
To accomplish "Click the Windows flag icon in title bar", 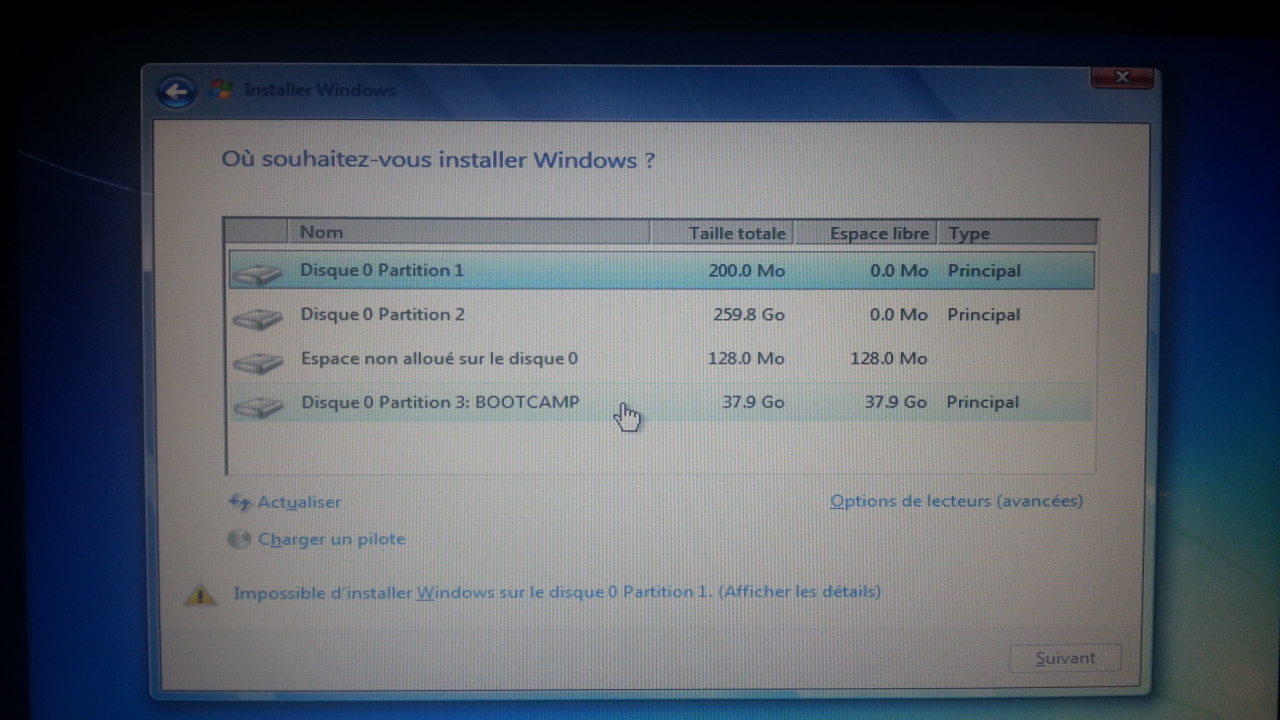I will [x=221, y=90].
